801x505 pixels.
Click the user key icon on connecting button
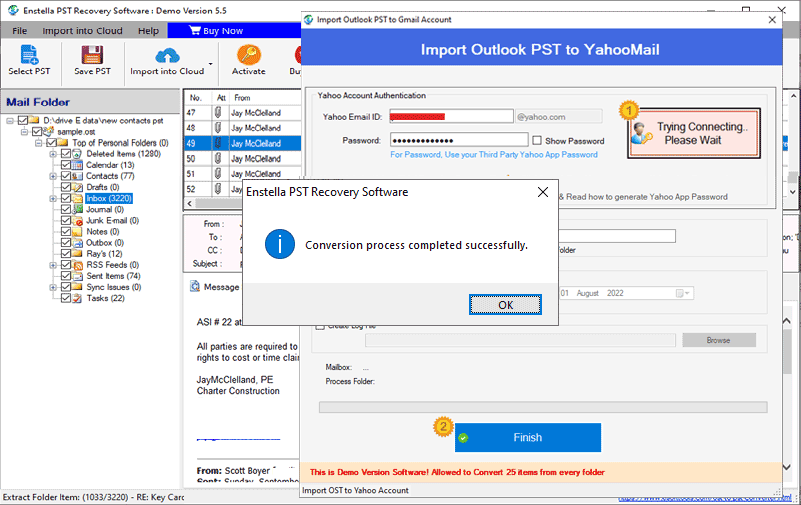click(641, 134)
